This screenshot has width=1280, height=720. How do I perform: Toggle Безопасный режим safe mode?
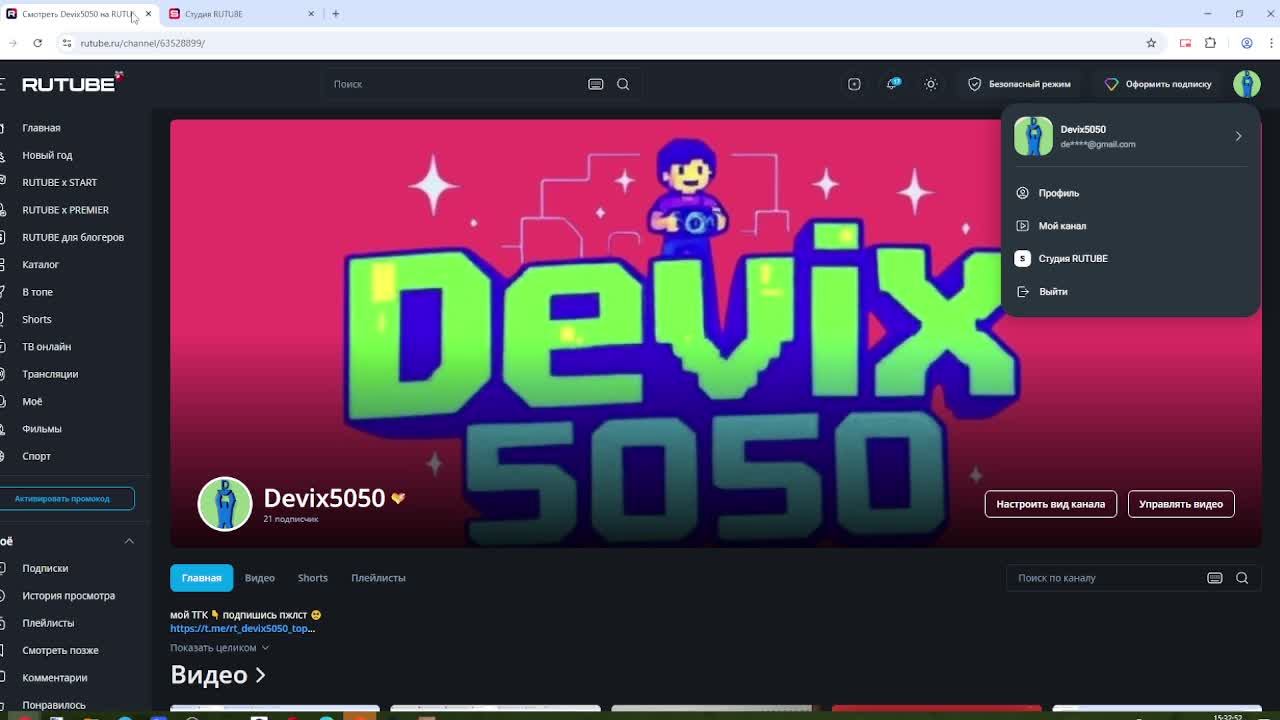tap(1019, 84)
